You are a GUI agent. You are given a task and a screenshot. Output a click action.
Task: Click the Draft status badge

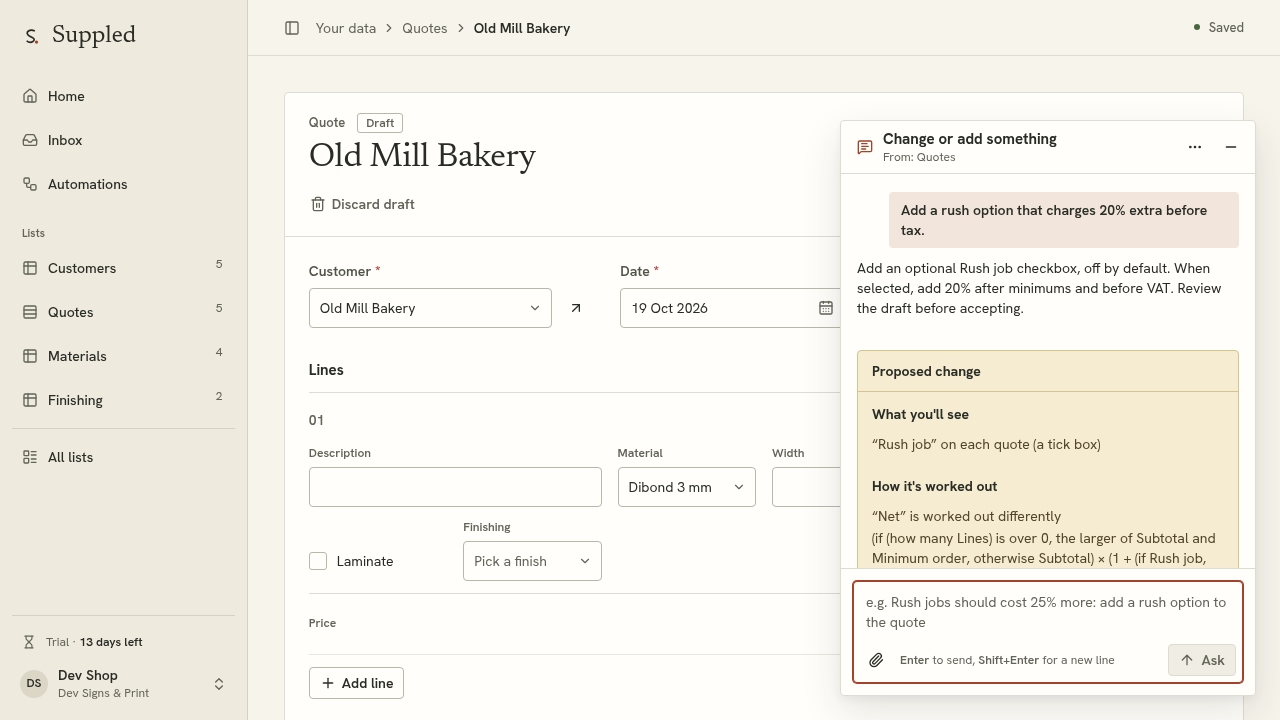click(380, 123)
